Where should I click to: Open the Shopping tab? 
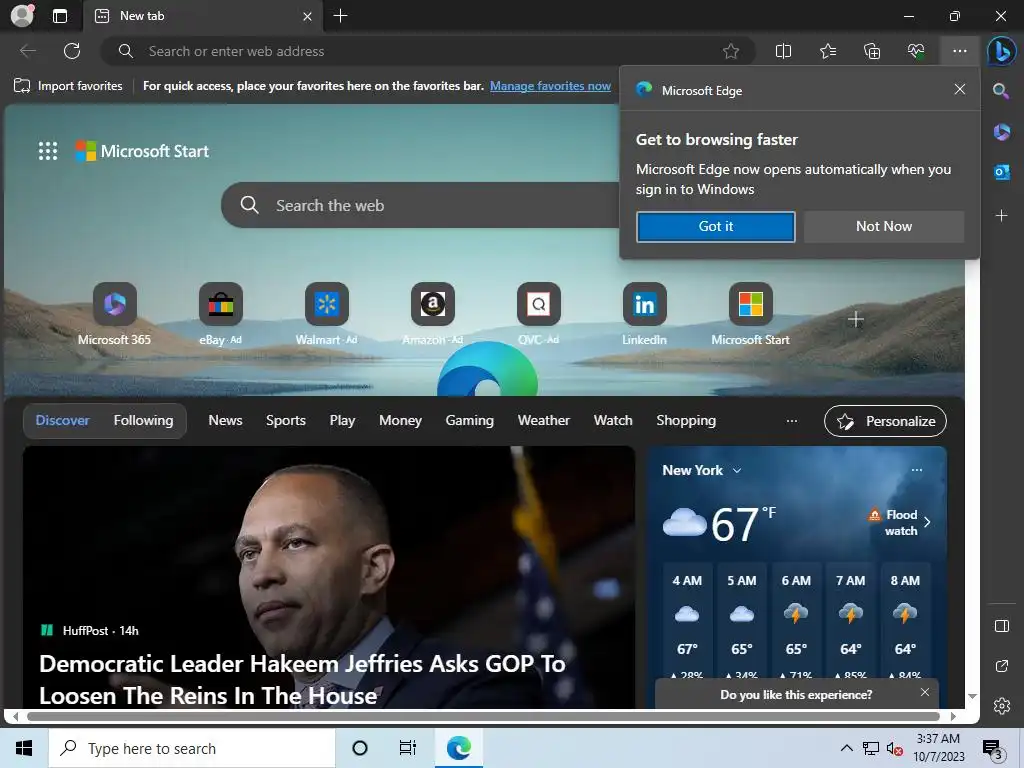[x=686, y=421]
